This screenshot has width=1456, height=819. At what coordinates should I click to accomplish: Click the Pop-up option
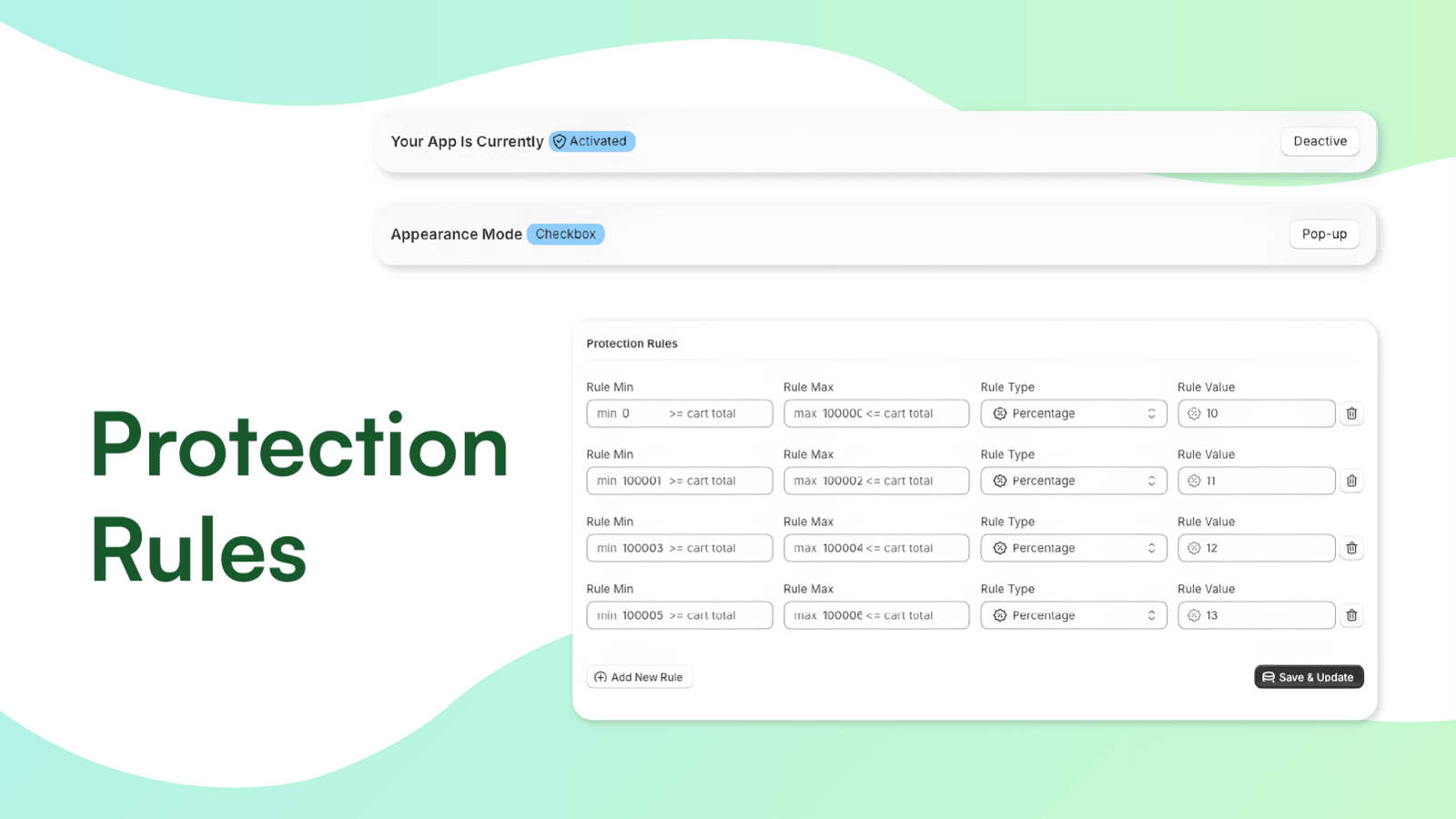point(1324,234)
